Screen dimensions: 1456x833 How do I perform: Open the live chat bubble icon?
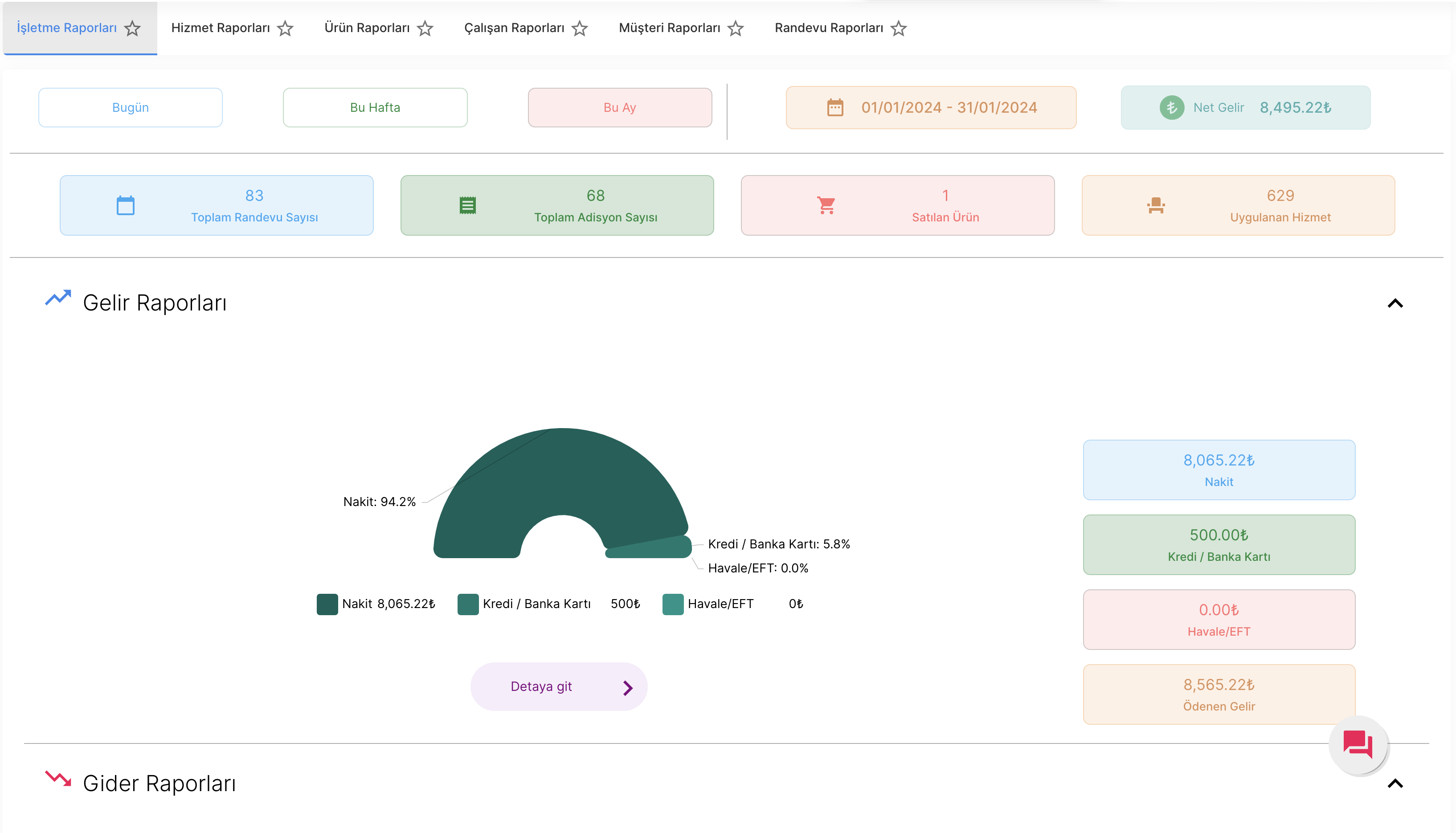1358,744
